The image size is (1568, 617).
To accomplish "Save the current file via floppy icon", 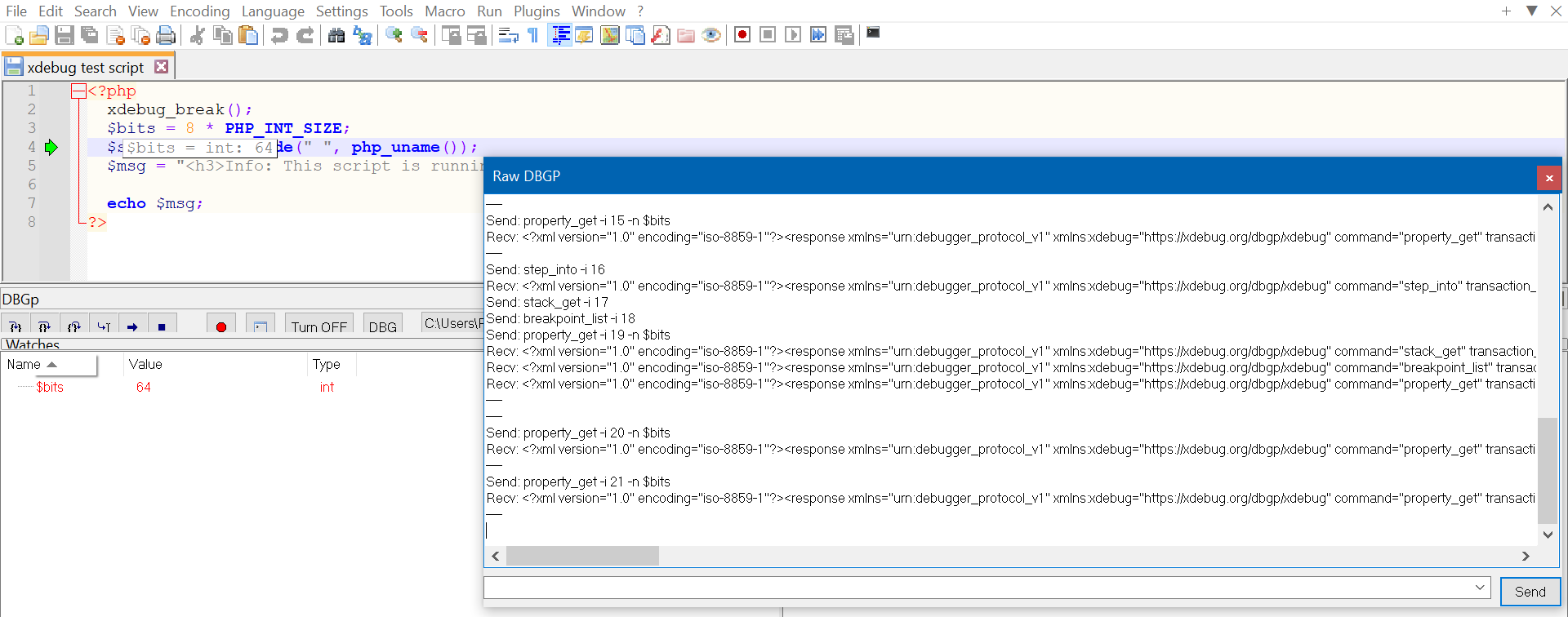I will (65, 35).
